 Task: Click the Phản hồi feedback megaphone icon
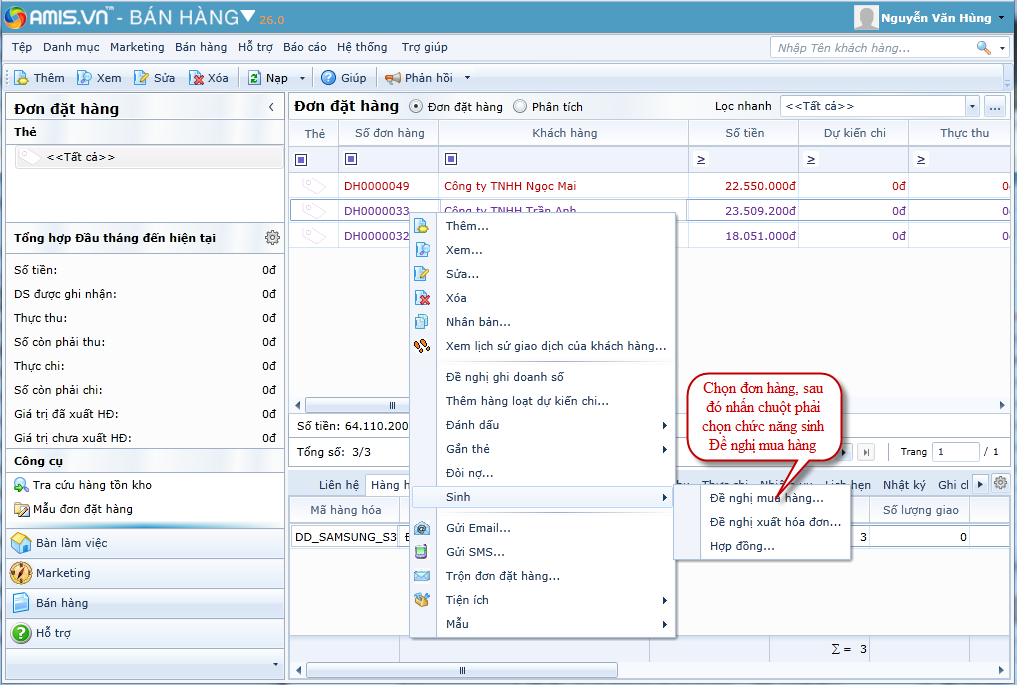click(x=393, y=78)
